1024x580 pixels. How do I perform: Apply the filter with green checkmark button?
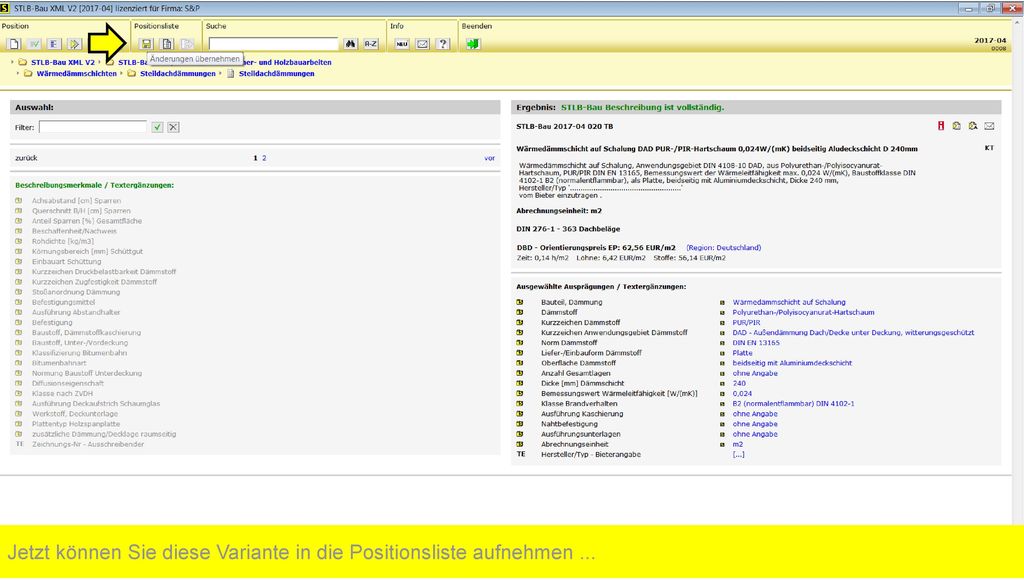pos(157,127)
